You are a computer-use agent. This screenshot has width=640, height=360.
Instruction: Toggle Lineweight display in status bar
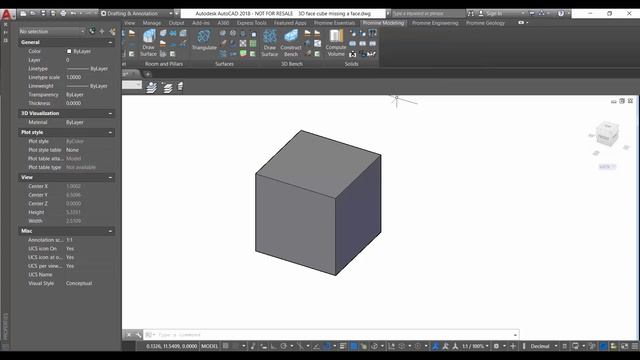point(343,346)
